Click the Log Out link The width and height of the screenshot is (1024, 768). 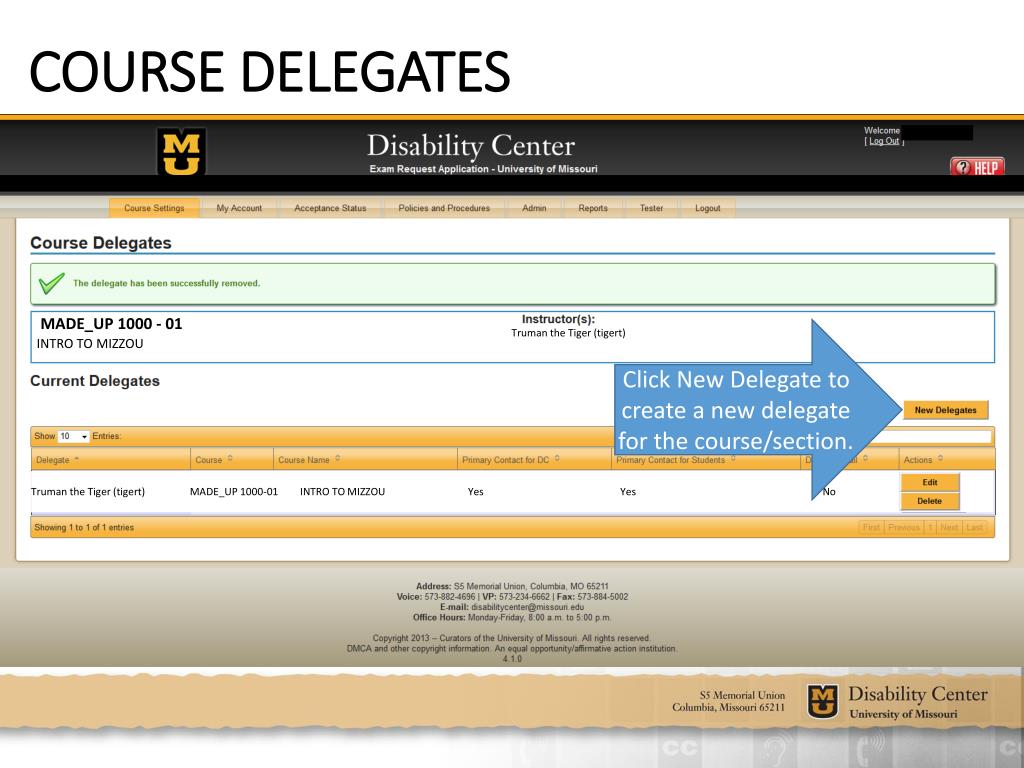tap(884, 141)
